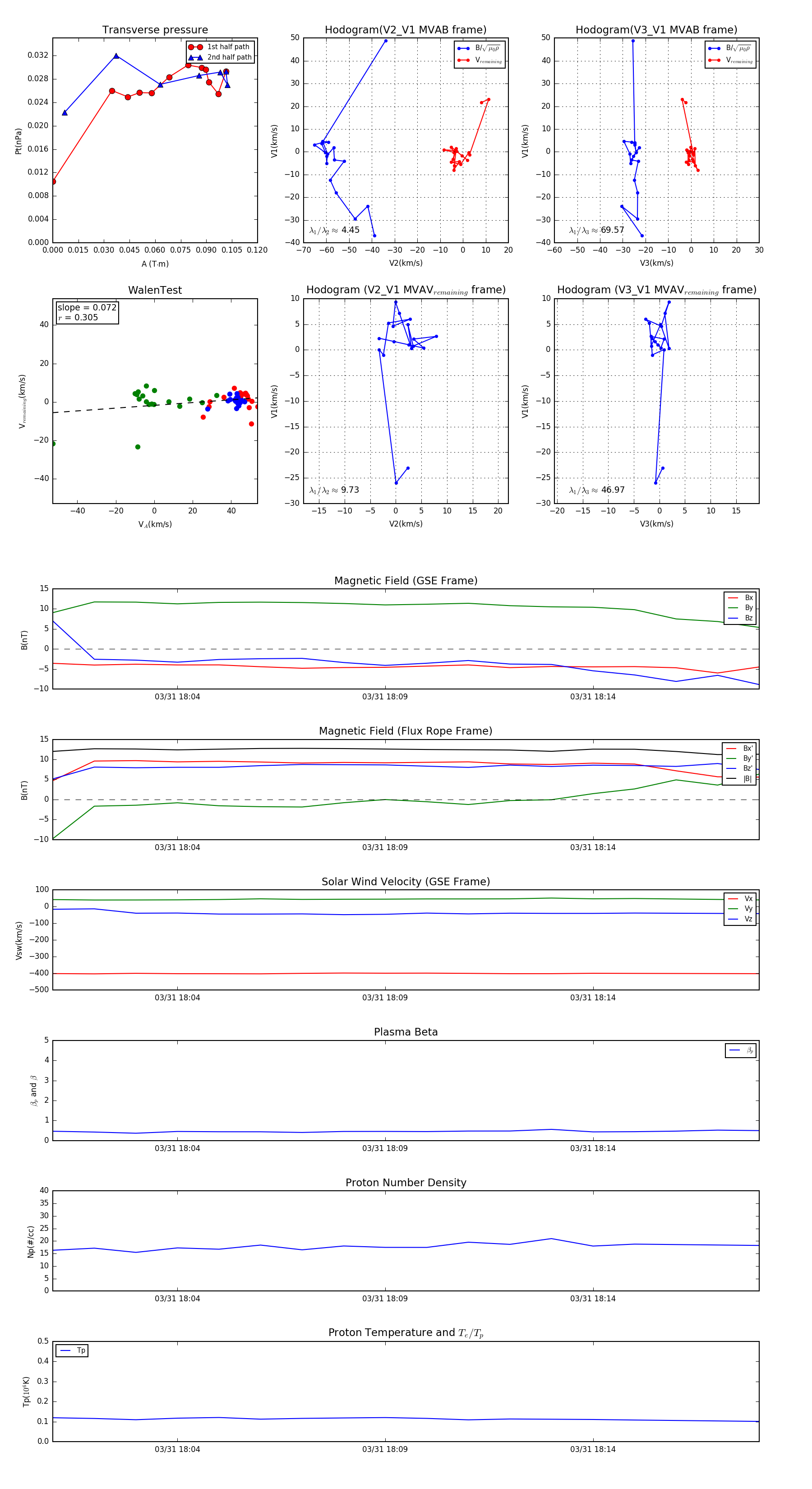Click the 'V_remaining(km/s)' y-axis label of WalenTest
Screen dimensions: 812x1489
click(22, 401)
